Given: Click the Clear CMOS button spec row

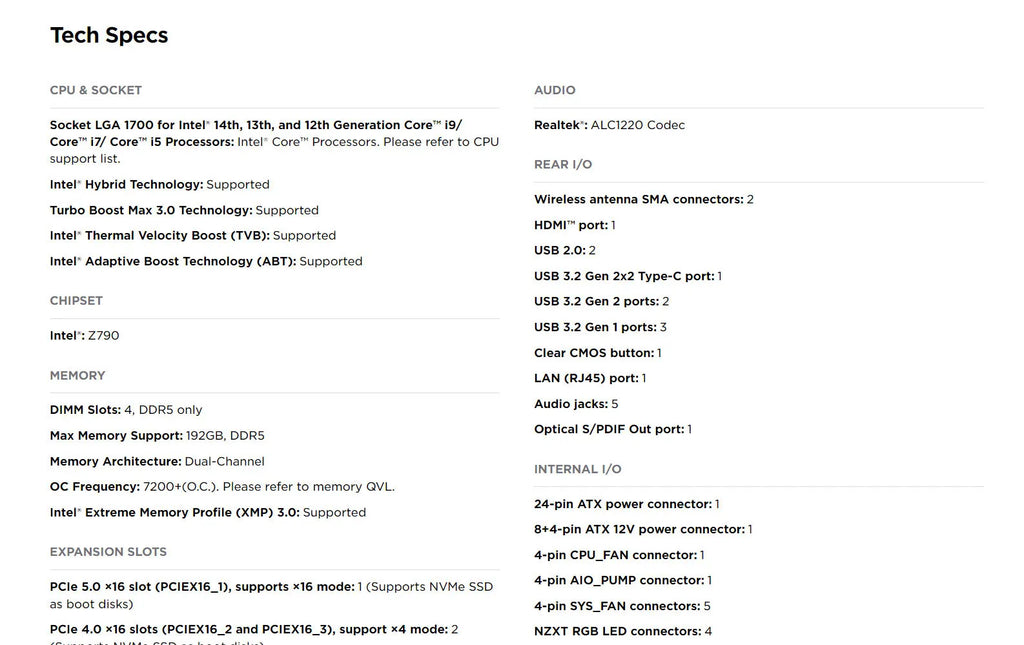Looking at the screenshot, I should pos(597,353).
